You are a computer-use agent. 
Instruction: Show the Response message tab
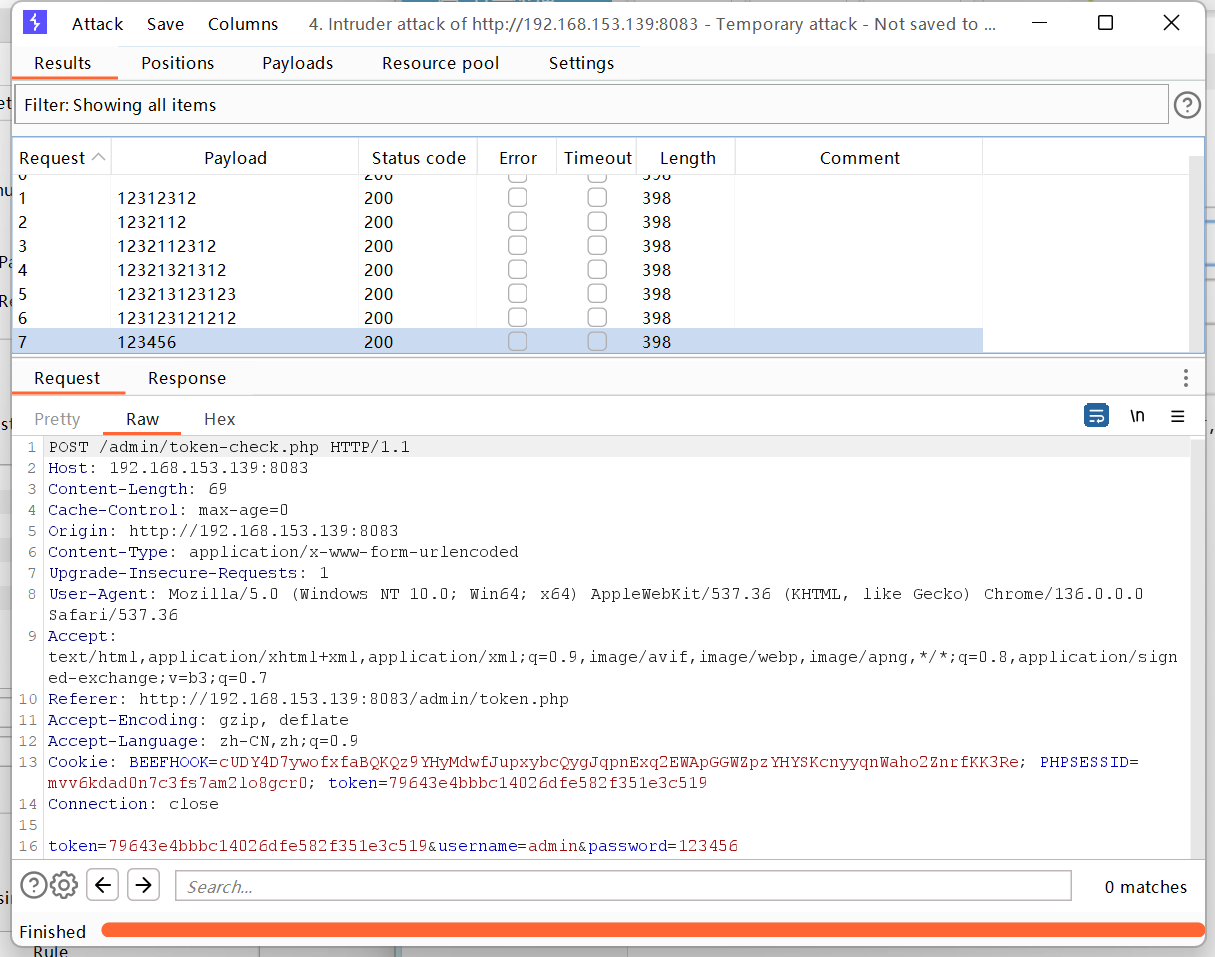pos(187,378)
